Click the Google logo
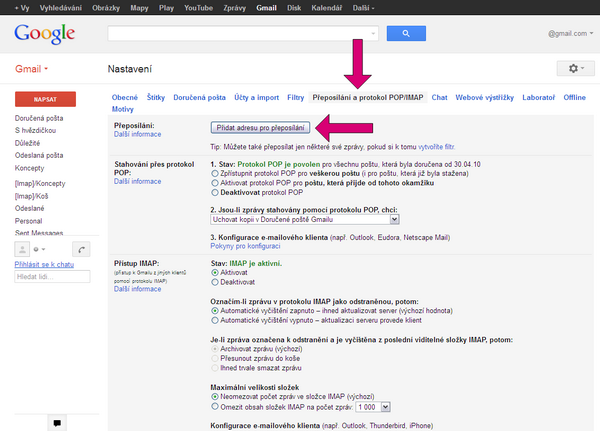Image resolution: width=600 pixels, height=431 pixels. (x=45, y=34)
